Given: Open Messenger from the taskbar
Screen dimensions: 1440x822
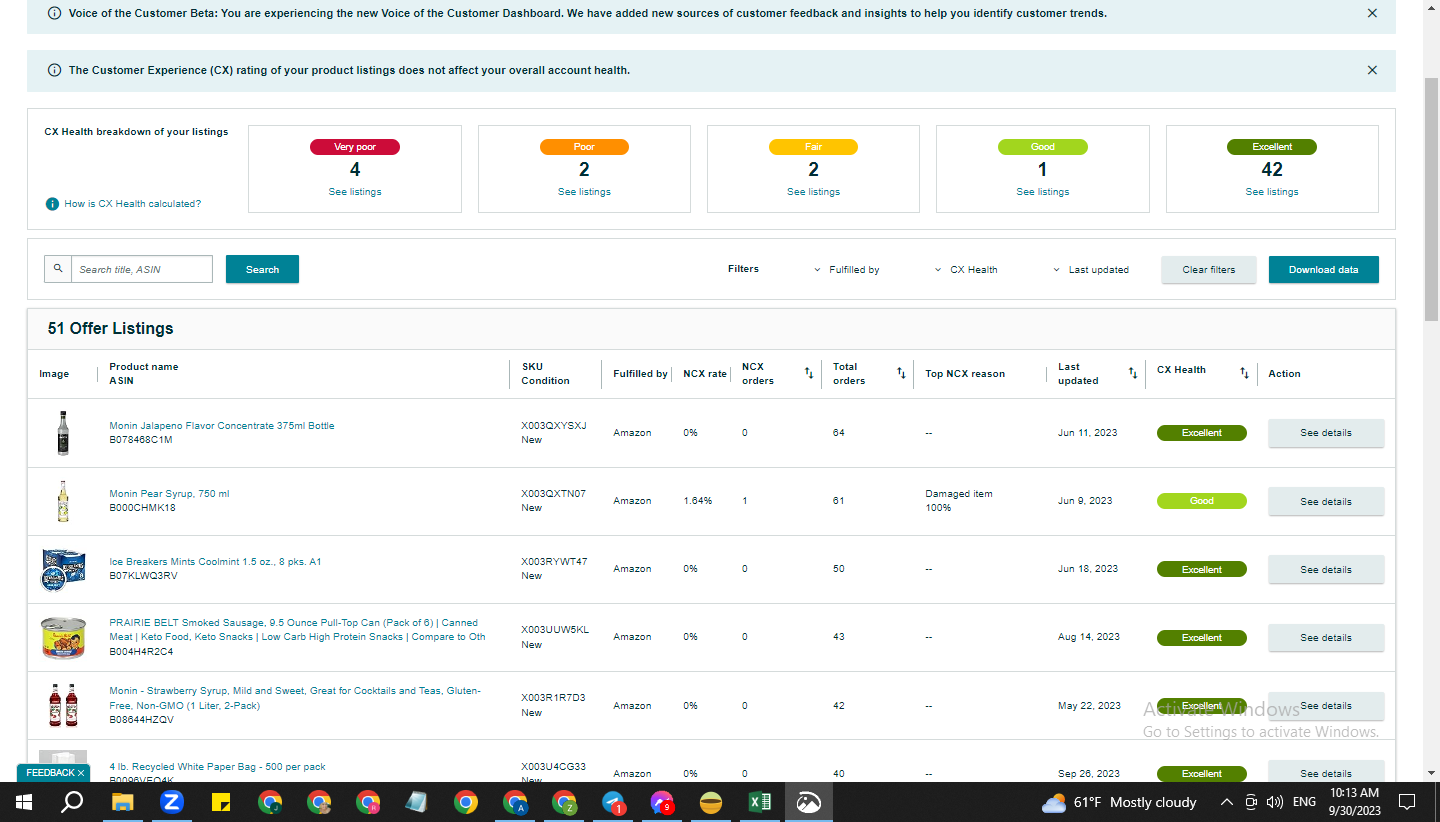Looking at the screenshot, I should (662, 802).
